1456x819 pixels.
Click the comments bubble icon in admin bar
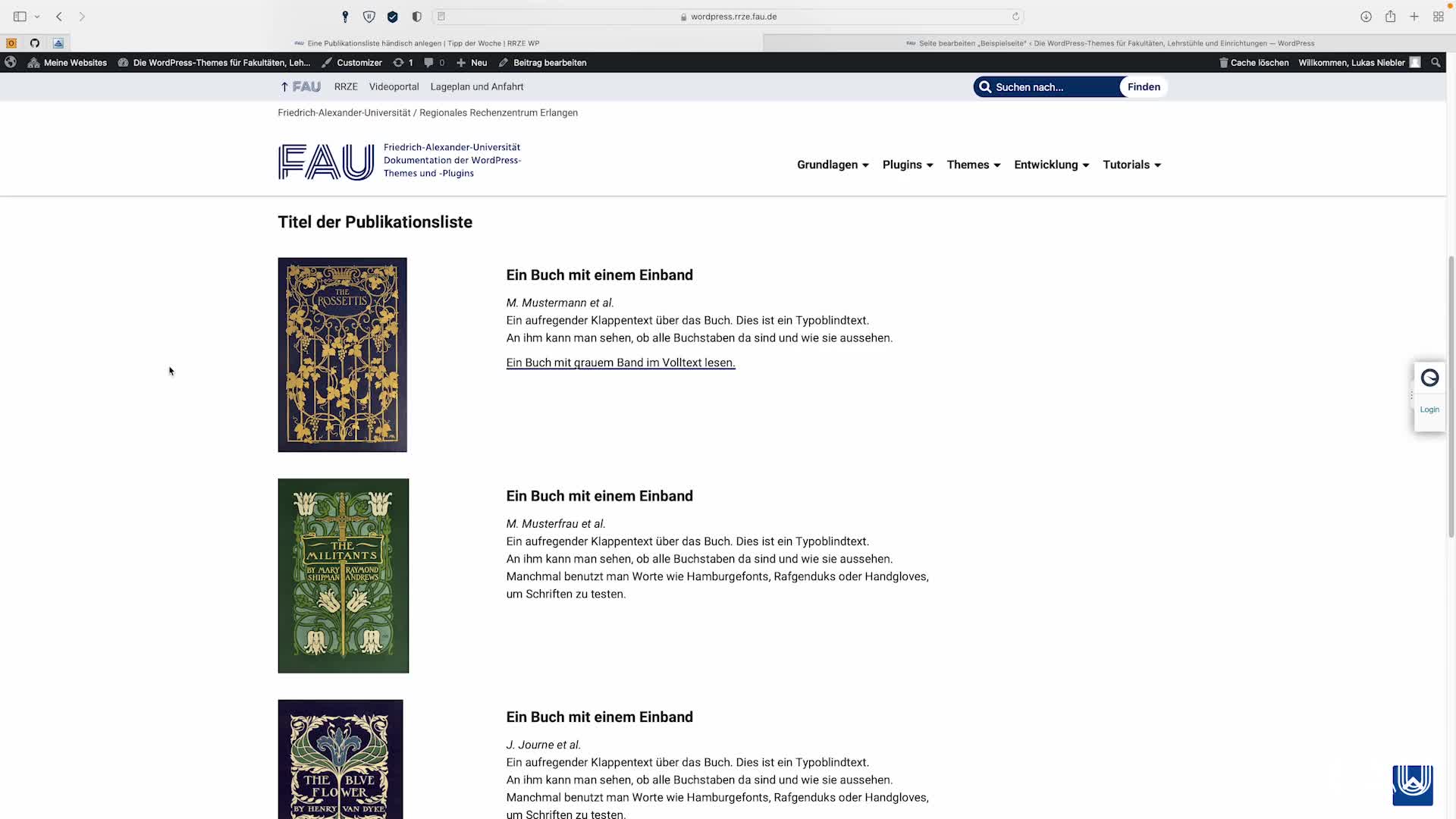[x=428, y=62]
